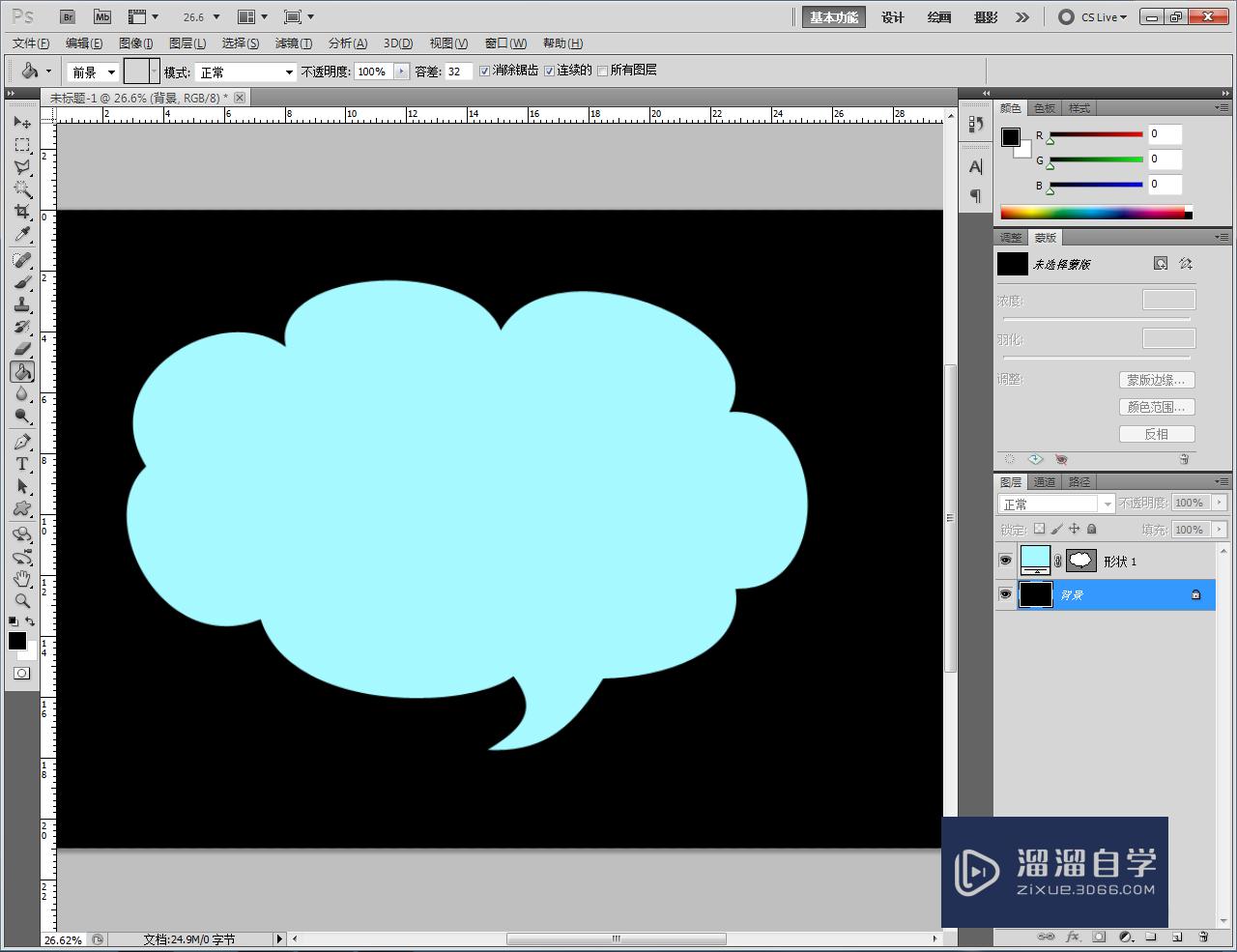Select the Horizontal Type tool
The image size is (1237, 952).
pos(22,464)
